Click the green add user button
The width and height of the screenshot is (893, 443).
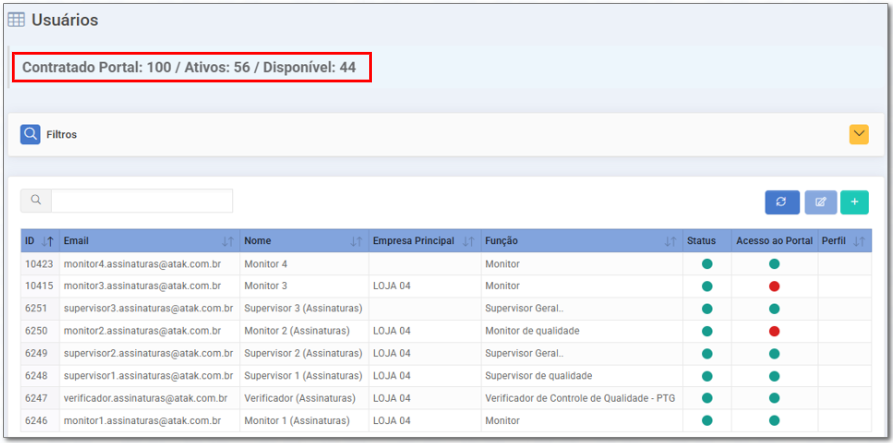(854, 202)
